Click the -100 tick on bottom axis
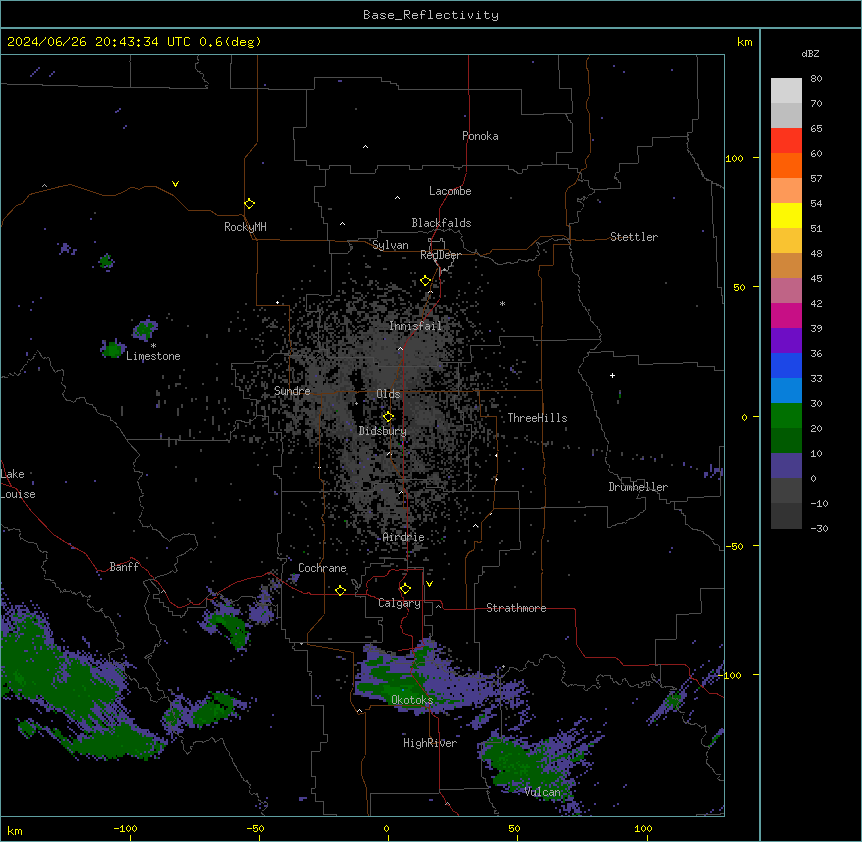This screenshot has height=842, width=862. [125, 828]
